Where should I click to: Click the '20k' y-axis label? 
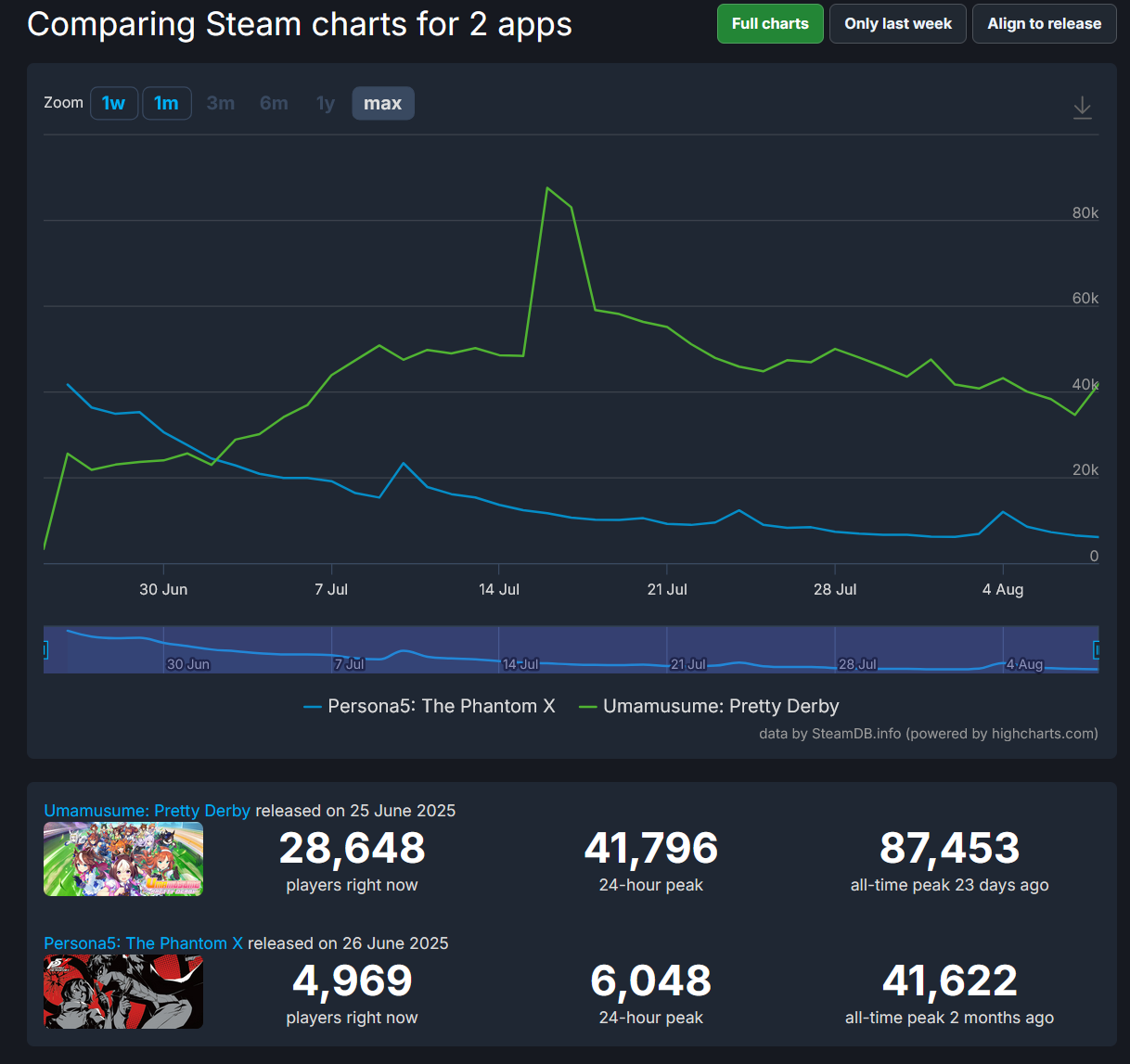tap(1085, 469)
